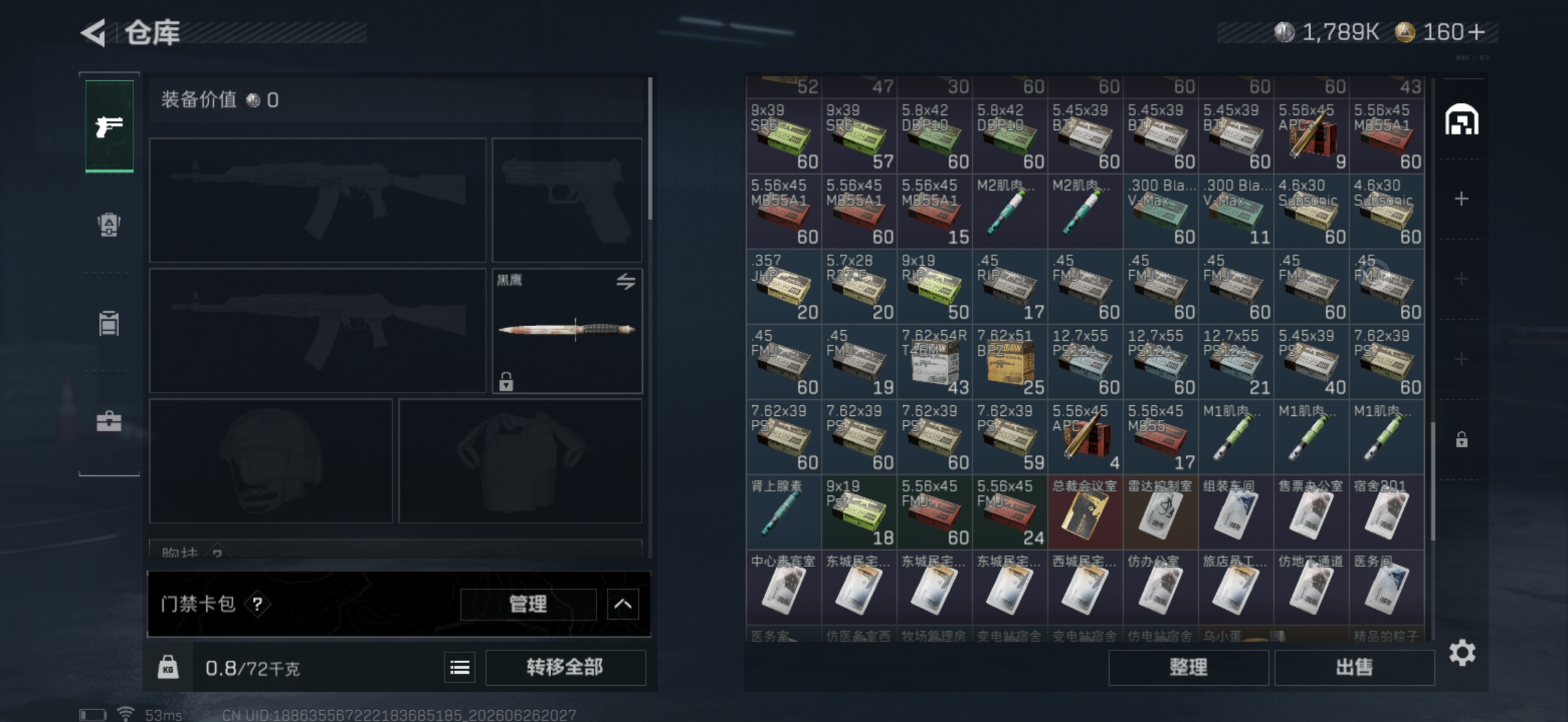This screenshot has width=1568, height=722.
Task: Tap the 1,789K currency coin icon
Action: [x=1284, y=32]
